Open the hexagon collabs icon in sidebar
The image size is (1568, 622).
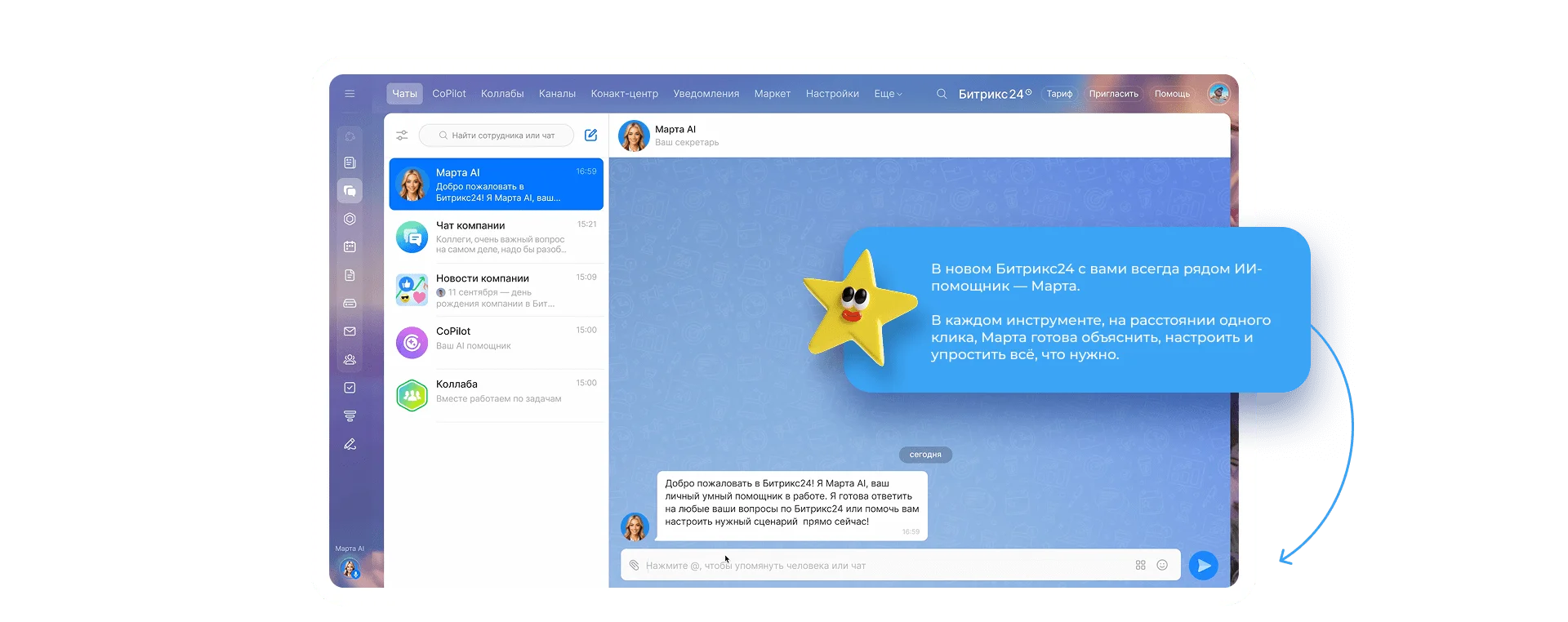[x=350, y=219]
